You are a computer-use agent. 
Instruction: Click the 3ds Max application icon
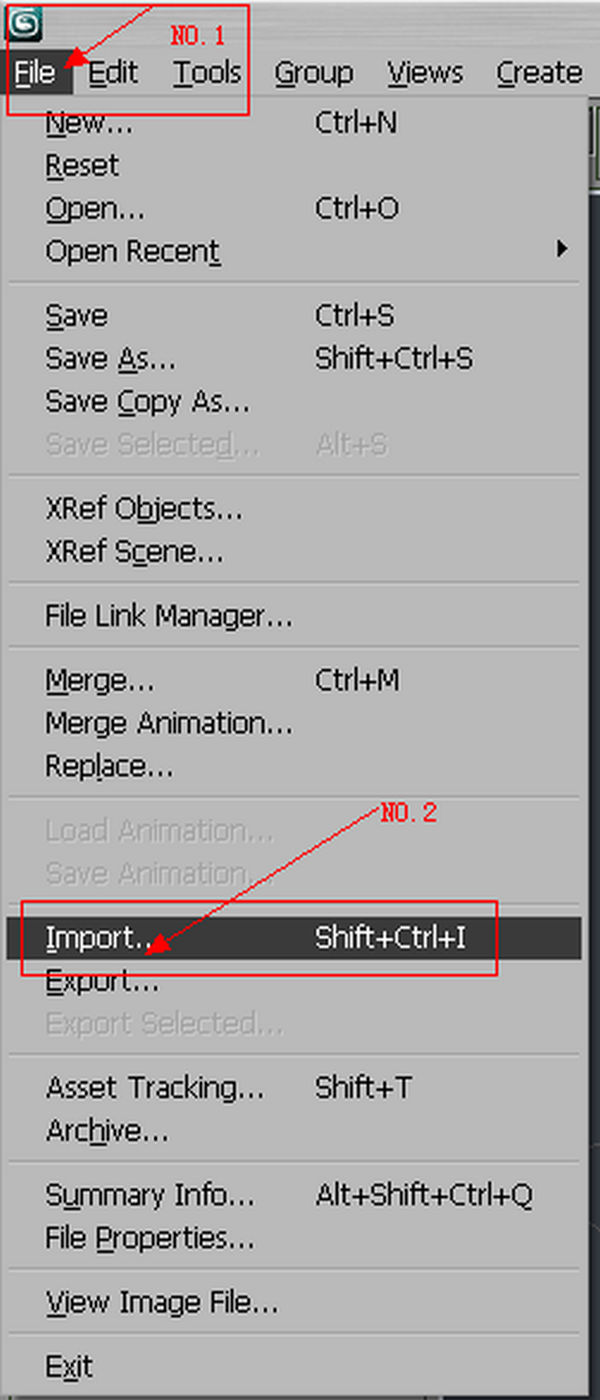(x=24, y=22)
